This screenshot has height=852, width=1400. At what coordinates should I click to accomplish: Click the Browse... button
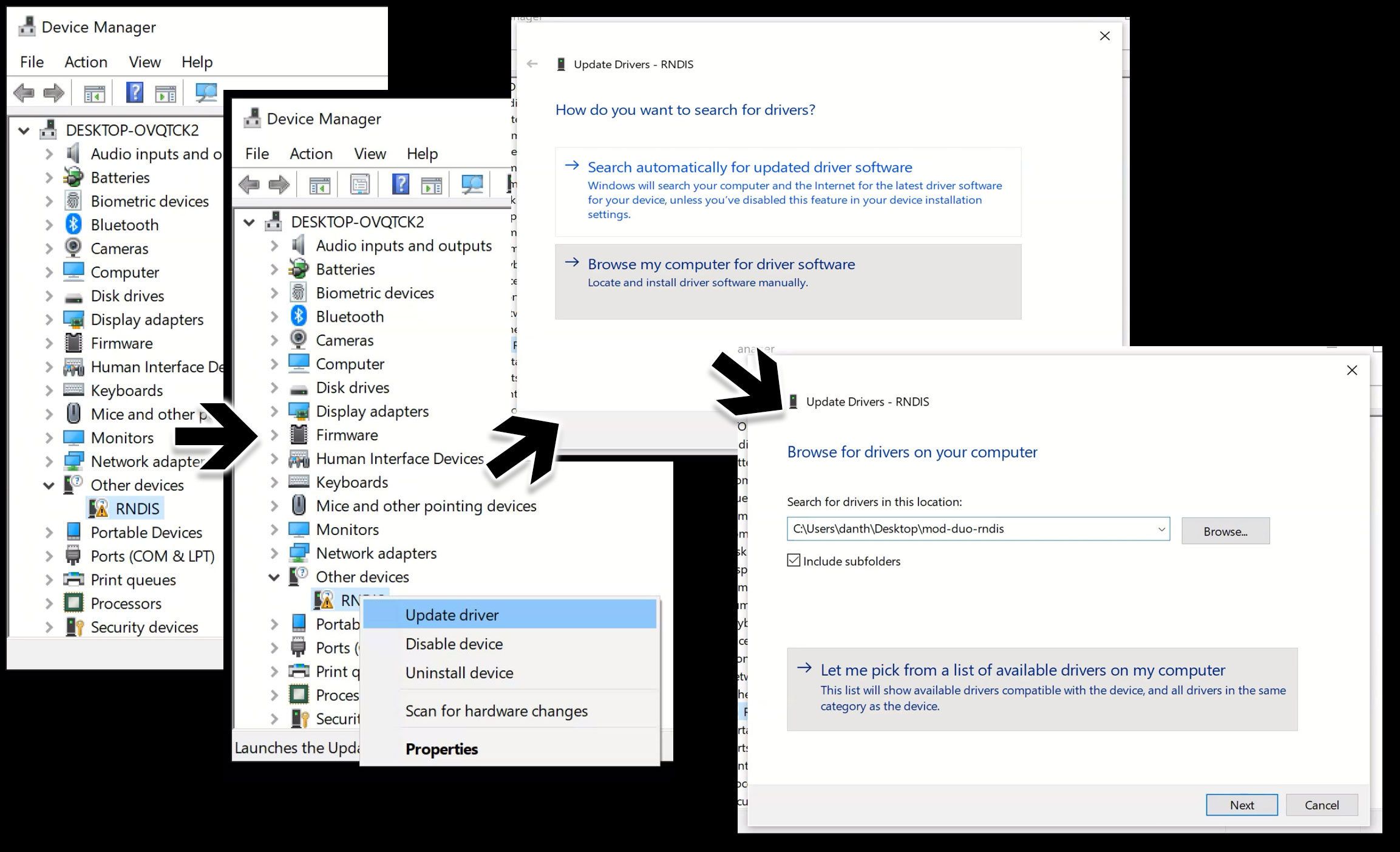[x=1225, y=531]
